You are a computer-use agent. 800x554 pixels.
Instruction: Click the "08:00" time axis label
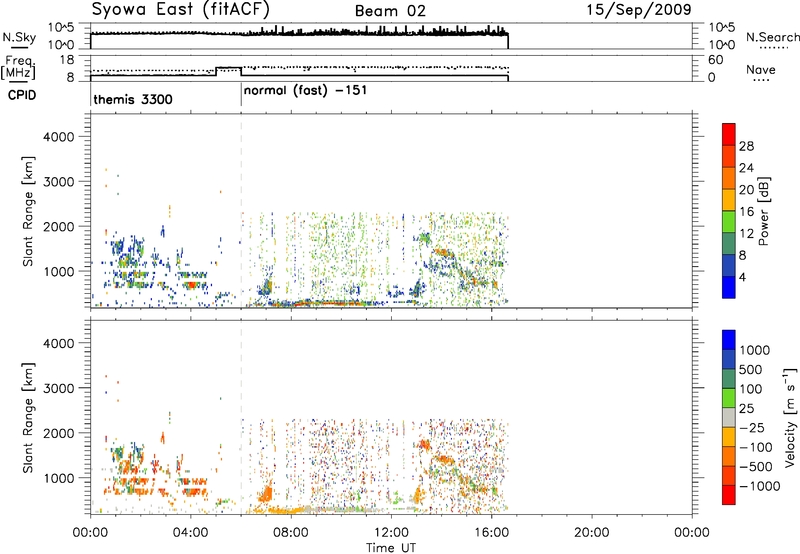tap(291, 533)
